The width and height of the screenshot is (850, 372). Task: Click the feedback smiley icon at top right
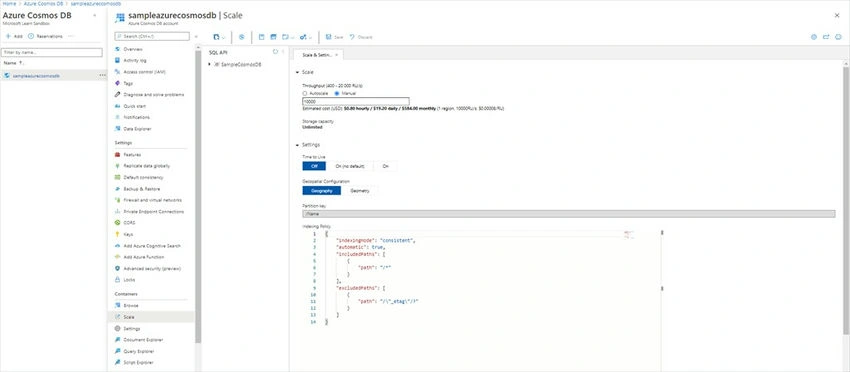click(x=838, y=37)
